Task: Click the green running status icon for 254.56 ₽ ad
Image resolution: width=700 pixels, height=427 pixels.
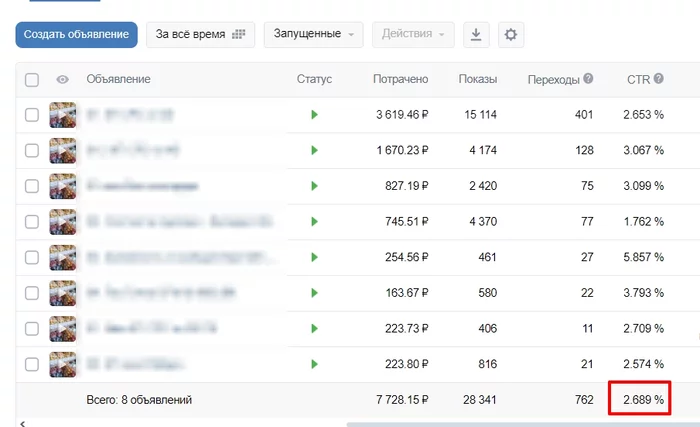Action: tap(314, 258)
